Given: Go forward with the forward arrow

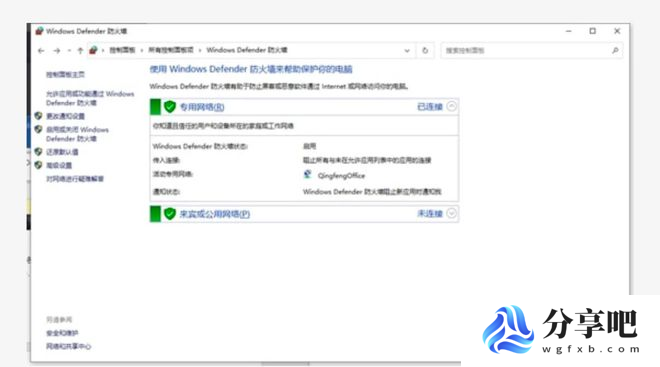Looking at the screenshot, I should coord(57,51).
